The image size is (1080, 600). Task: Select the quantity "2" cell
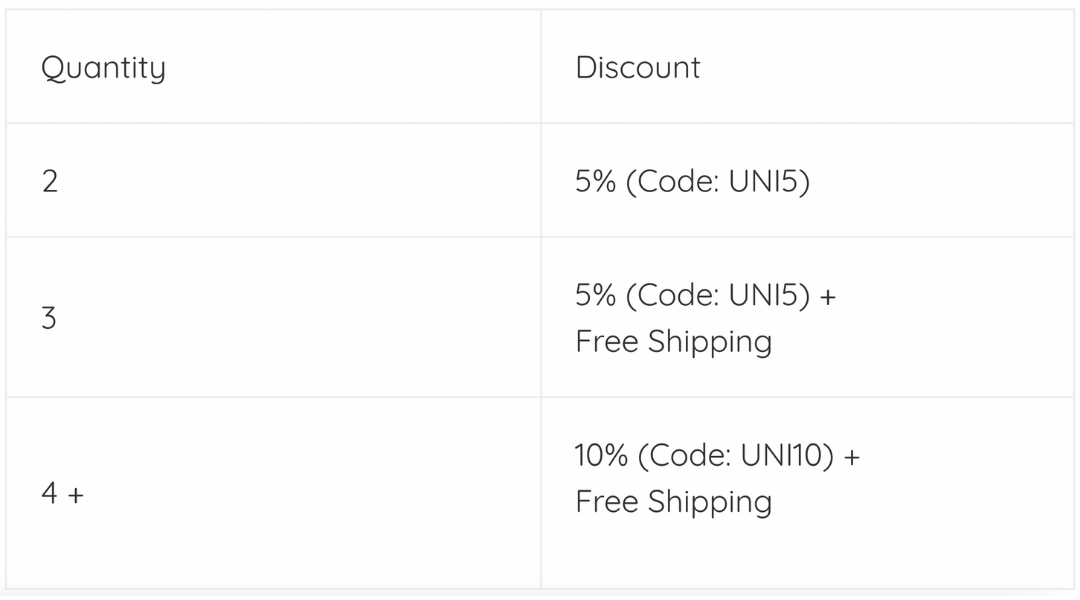(50, 182)
